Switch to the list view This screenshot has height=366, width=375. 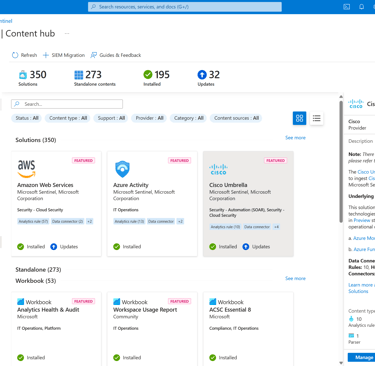(316, 118)
